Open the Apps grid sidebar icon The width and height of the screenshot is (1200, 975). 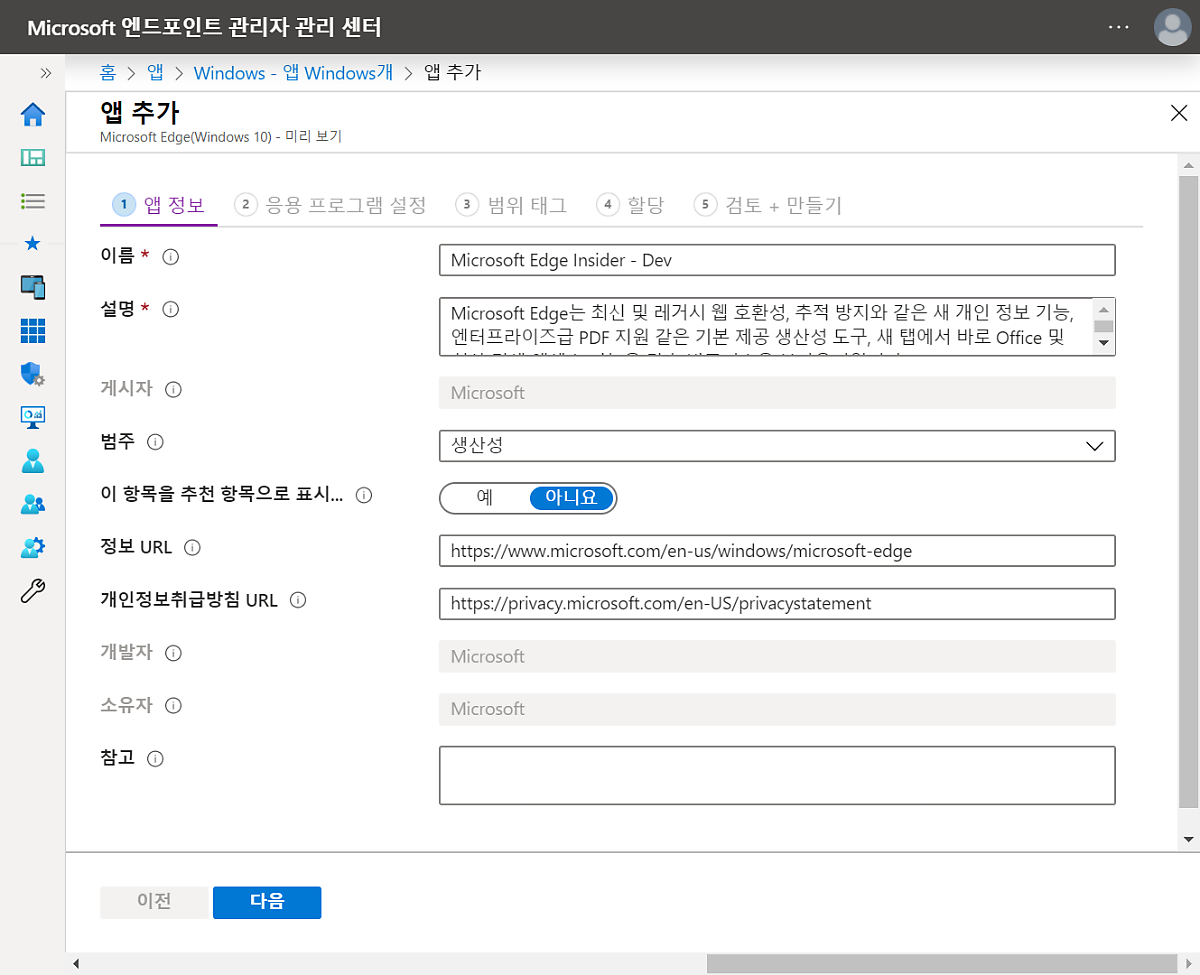(33, 330)
